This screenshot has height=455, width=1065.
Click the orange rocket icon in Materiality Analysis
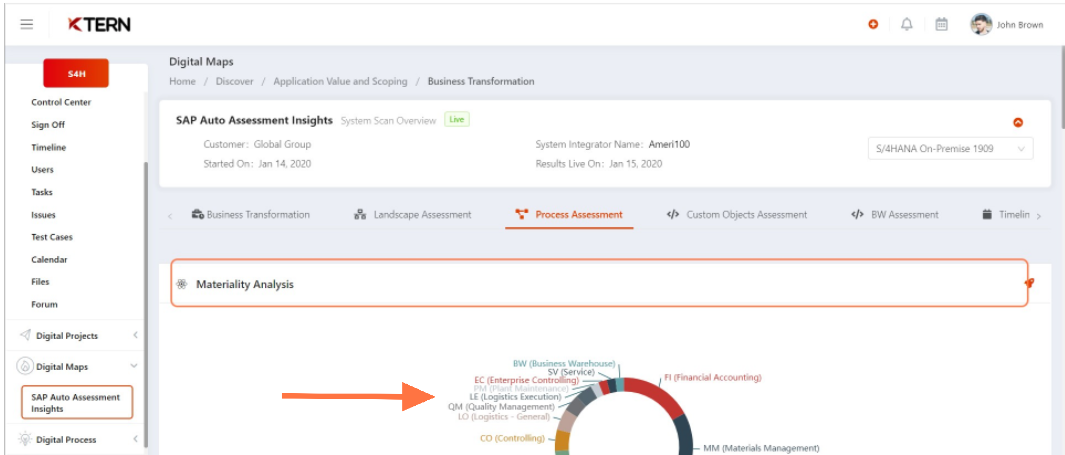[1029, 283]
